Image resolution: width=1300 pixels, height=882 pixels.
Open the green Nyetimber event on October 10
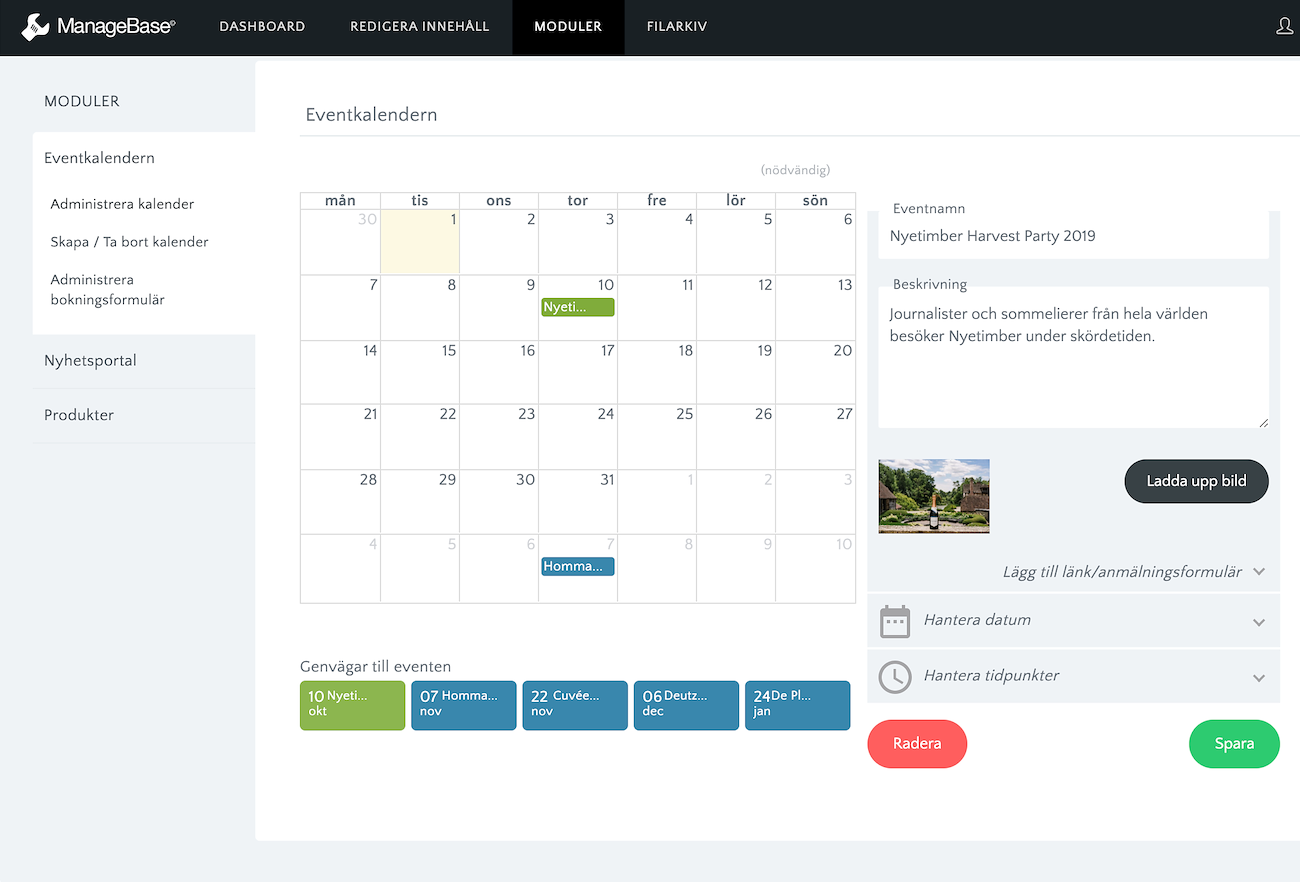pos(577,307)
